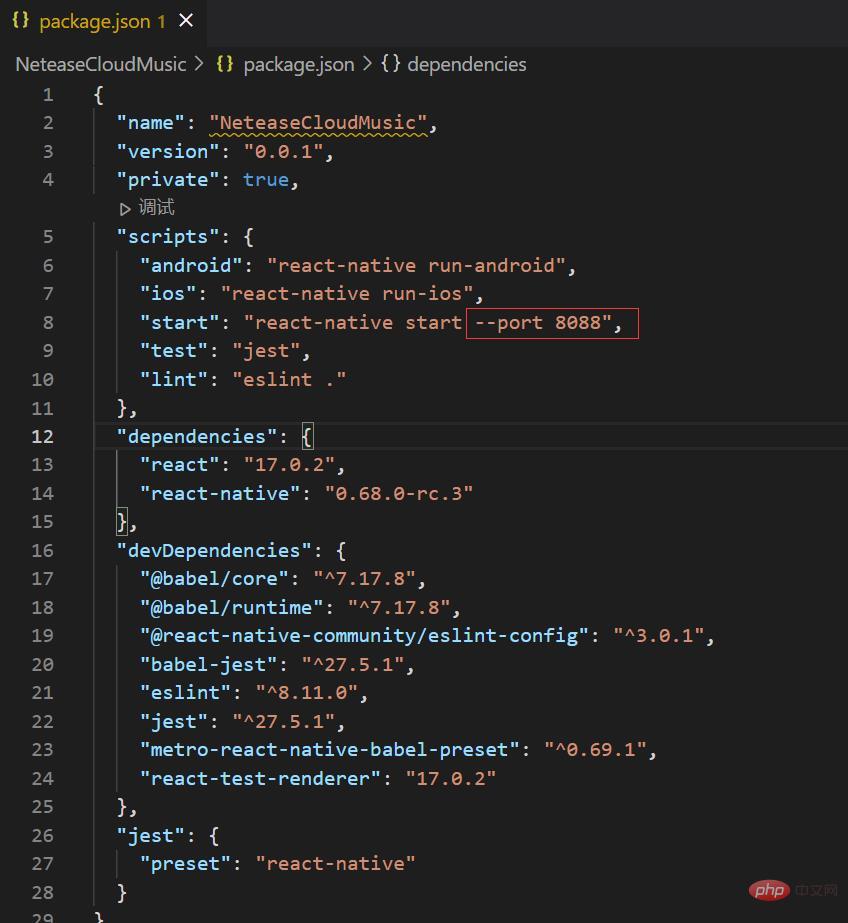The height and width of the screenshot is (923, 848).
Task: Click the "babel-jest" key
Action: pyautogui.click(x=209, y=665)
